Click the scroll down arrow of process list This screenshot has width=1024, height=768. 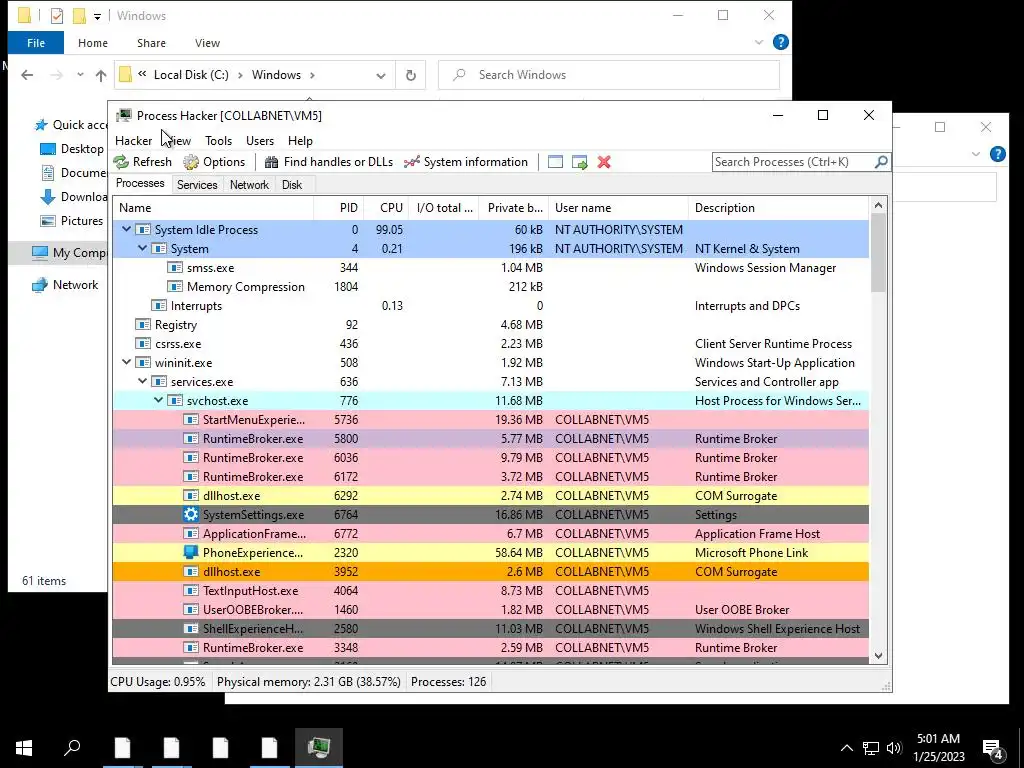878,656
